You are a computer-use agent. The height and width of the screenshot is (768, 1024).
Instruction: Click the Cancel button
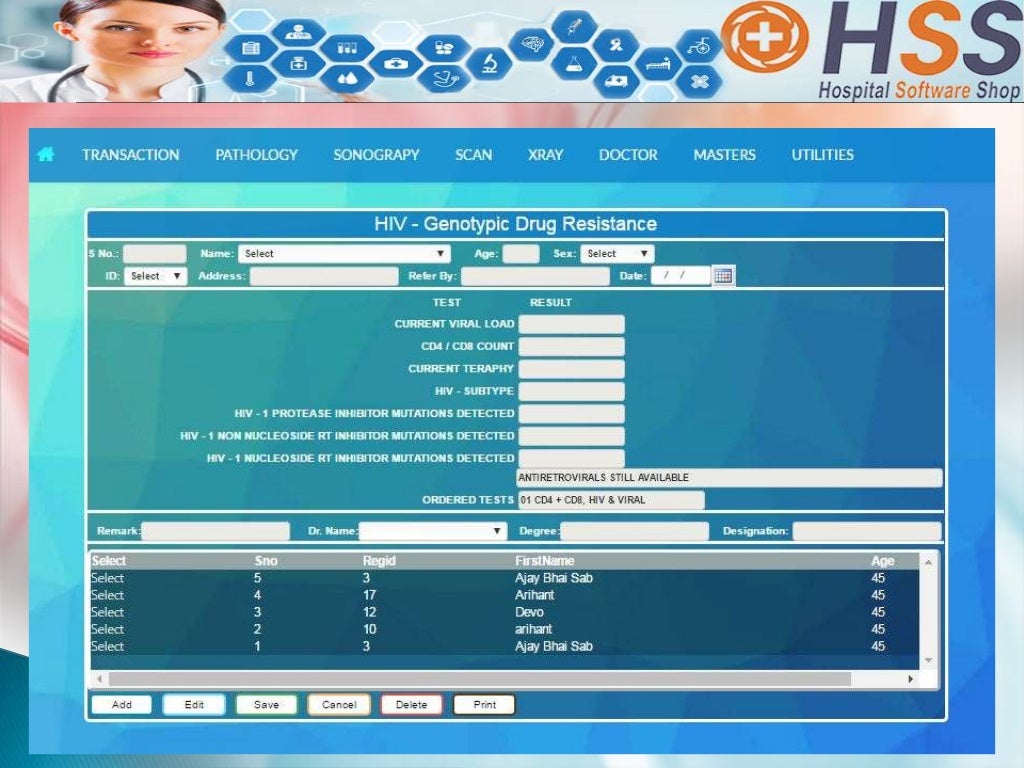click(x=339, y=705)
